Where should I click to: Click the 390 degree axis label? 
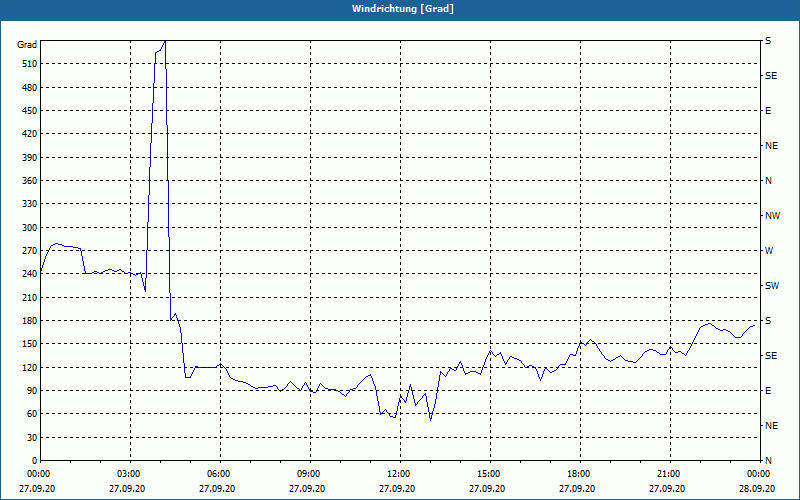[29, 158]
